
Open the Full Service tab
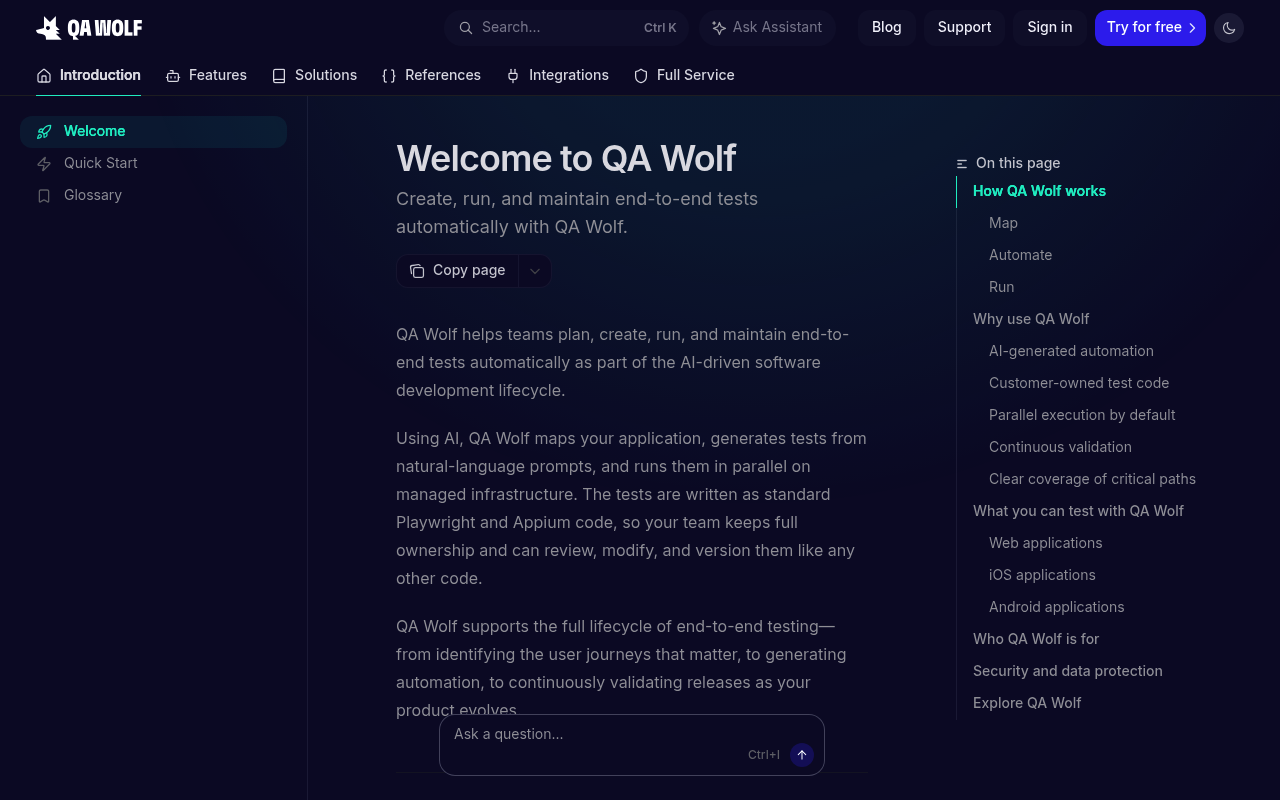[684, 75]
